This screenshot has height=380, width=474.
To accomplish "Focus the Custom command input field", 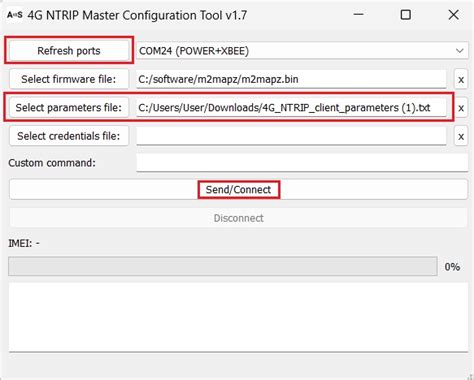I will click(x=302, y=163).
